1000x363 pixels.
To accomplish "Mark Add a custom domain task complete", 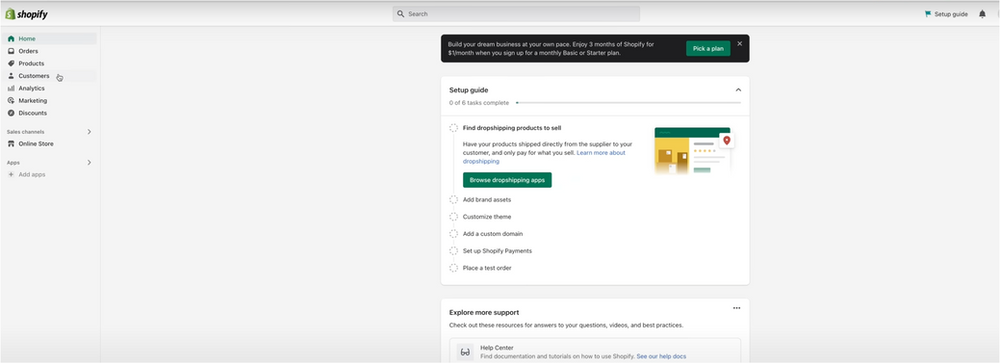I will click(453, 234).
